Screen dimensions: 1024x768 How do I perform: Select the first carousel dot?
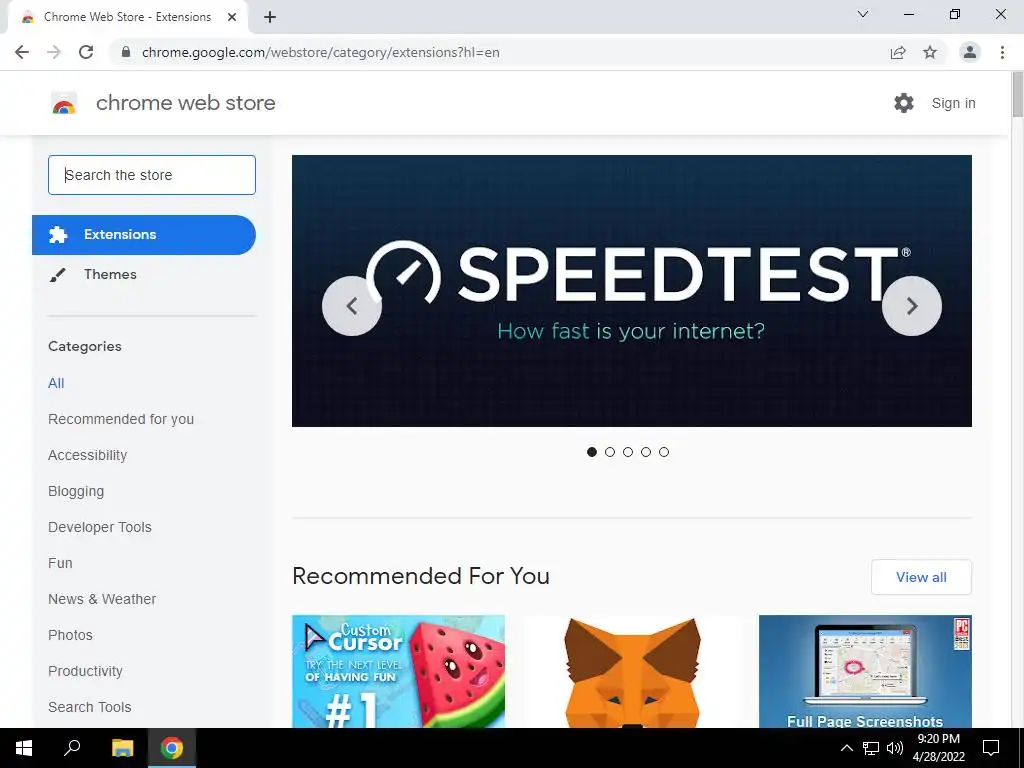[x=592, y=452]
